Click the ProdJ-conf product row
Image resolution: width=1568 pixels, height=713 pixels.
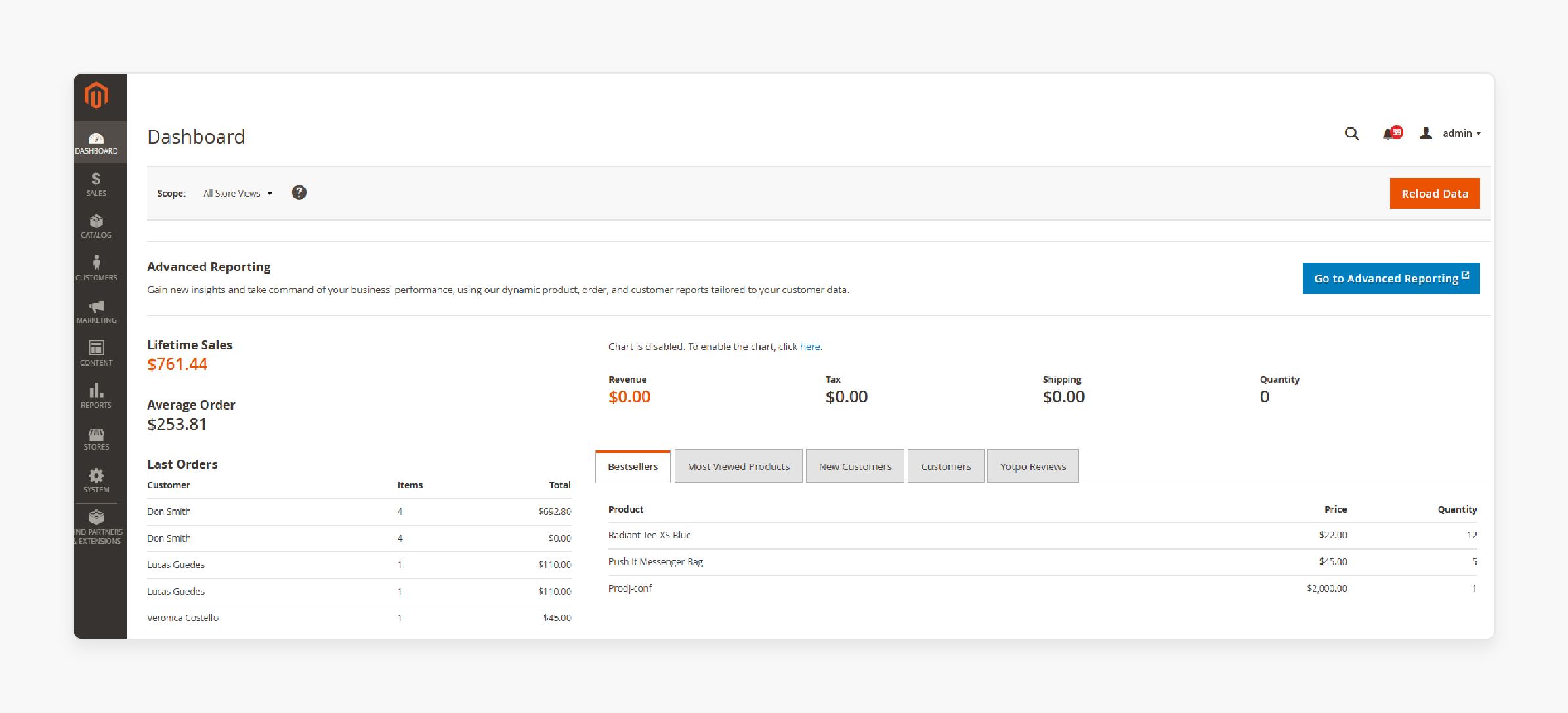tap(1043, 588)
